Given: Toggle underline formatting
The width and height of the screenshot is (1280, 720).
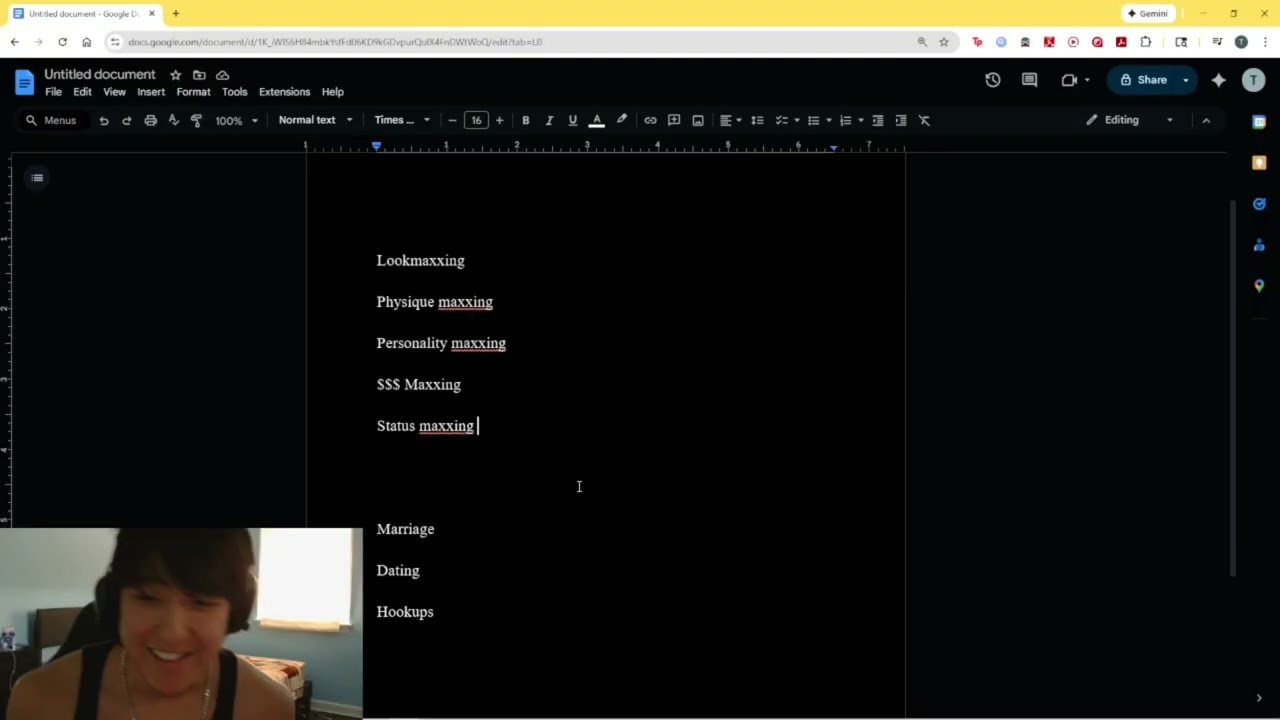Looking at the screenshot, I should pos(573,120).
